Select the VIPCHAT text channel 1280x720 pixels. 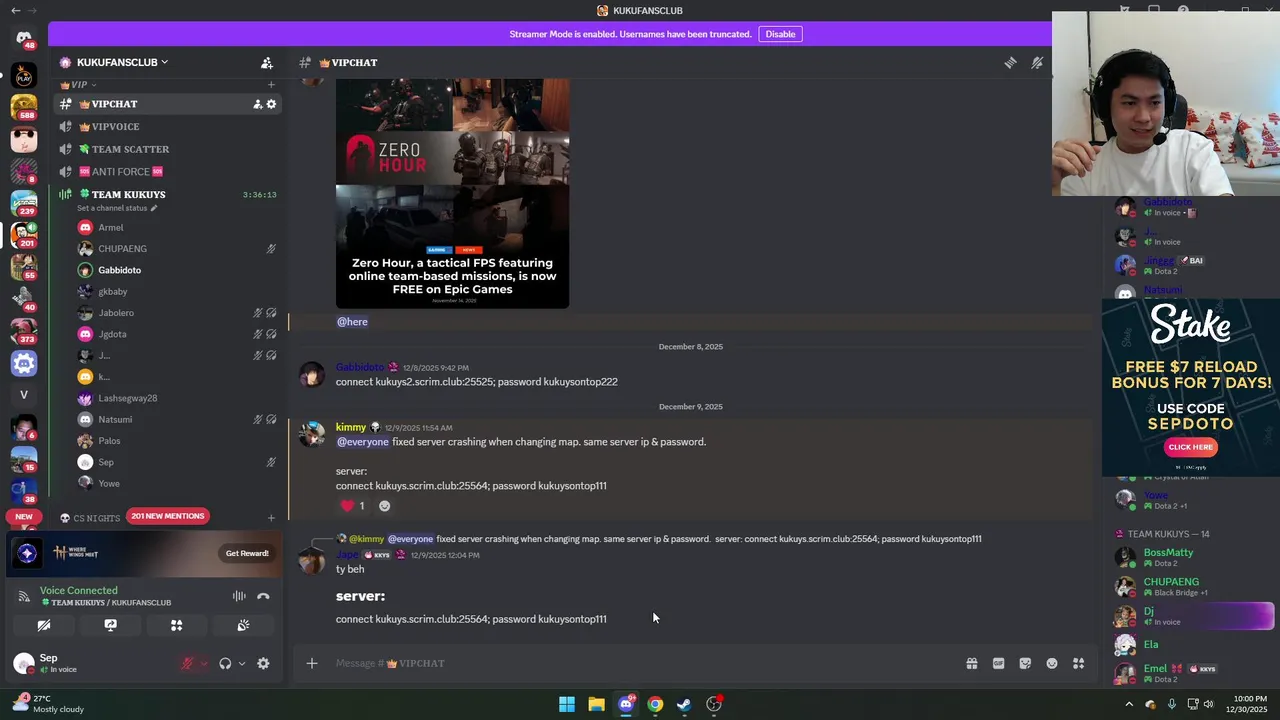tap(168, 104)
